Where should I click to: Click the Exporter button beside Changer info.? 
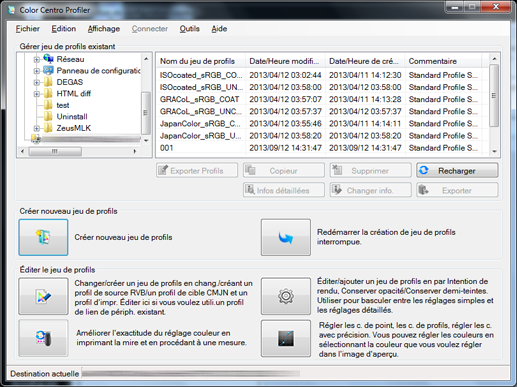coord(457,190)
